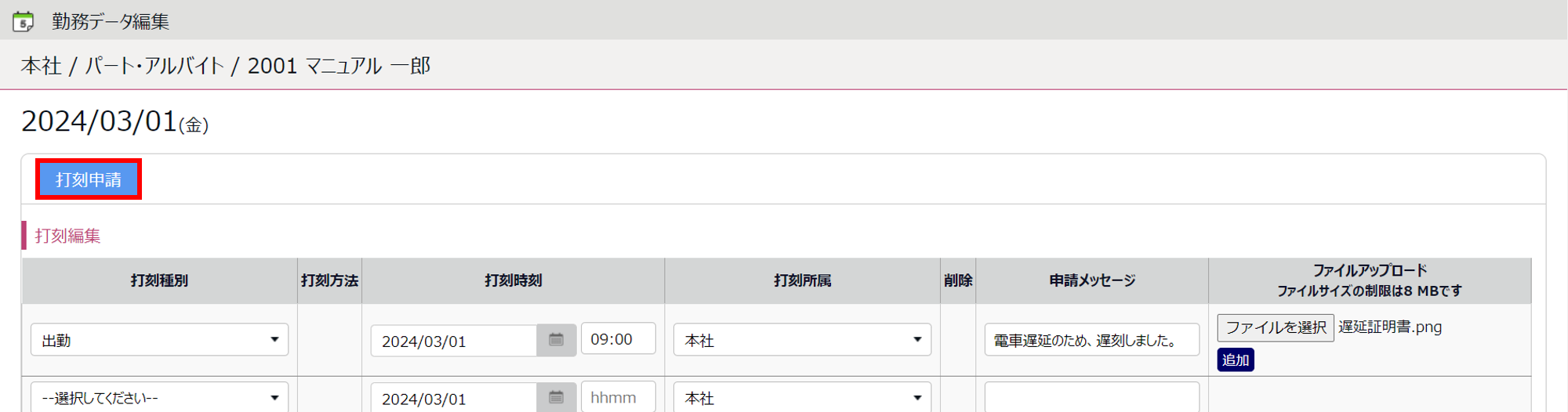Expand the --選択してください-- punch type dropdown
Image resolution: width=1568 pixels, height=412 pixels.
coord(159,397)
